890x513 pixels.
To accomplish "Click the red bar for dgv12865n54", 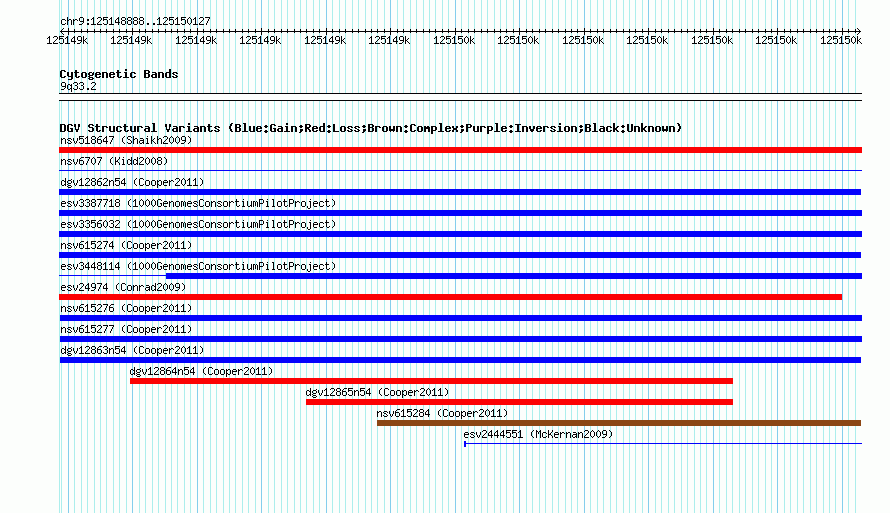I will click(519, 402).
